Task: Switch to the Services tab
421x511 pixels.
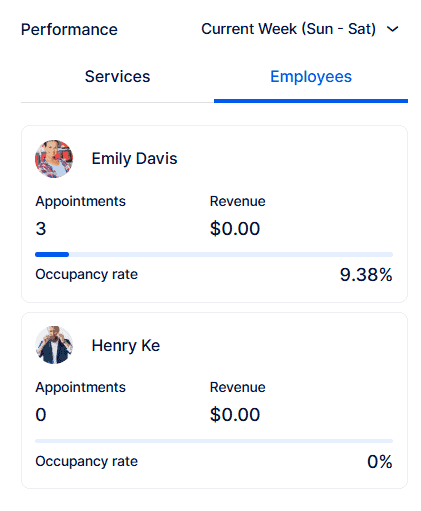Action: pos(117,77)
